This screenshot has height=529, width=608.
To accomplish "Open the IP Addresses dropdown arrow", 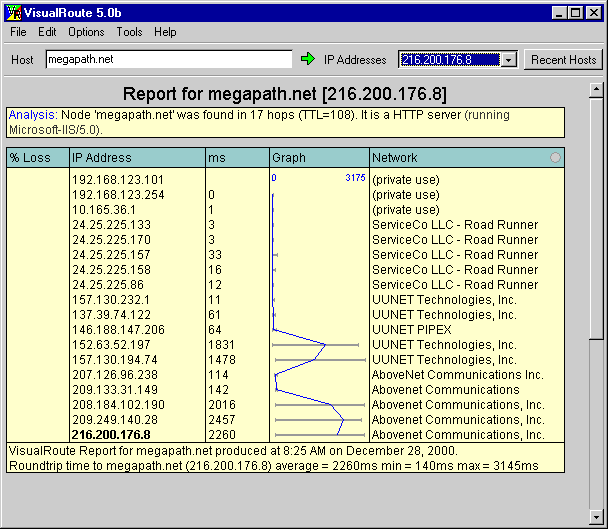I will (509, 60).
